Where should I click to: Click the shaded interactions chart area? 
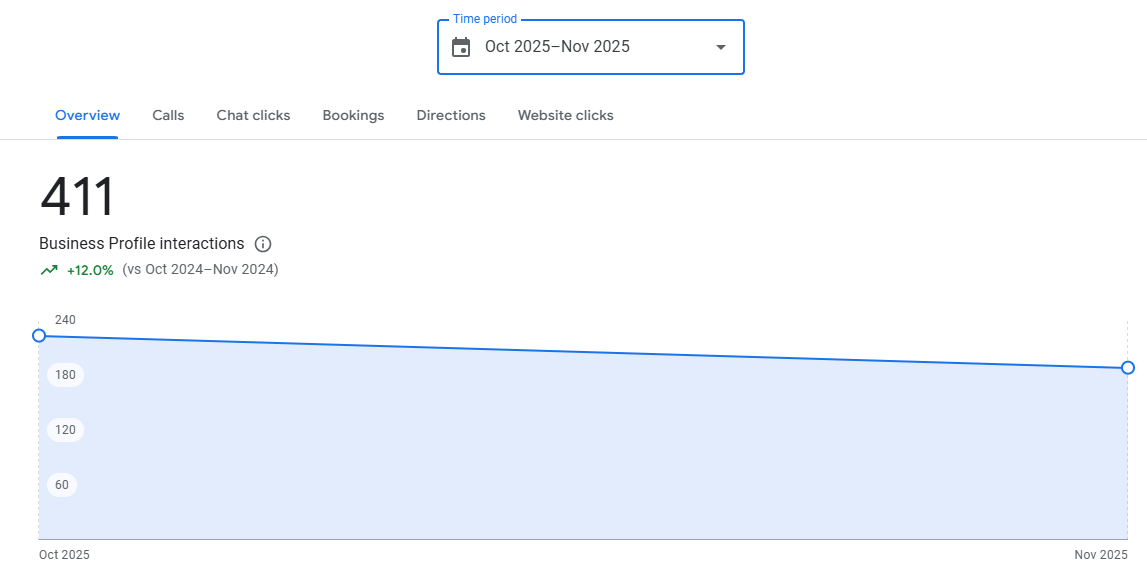(x=580, y=450)
